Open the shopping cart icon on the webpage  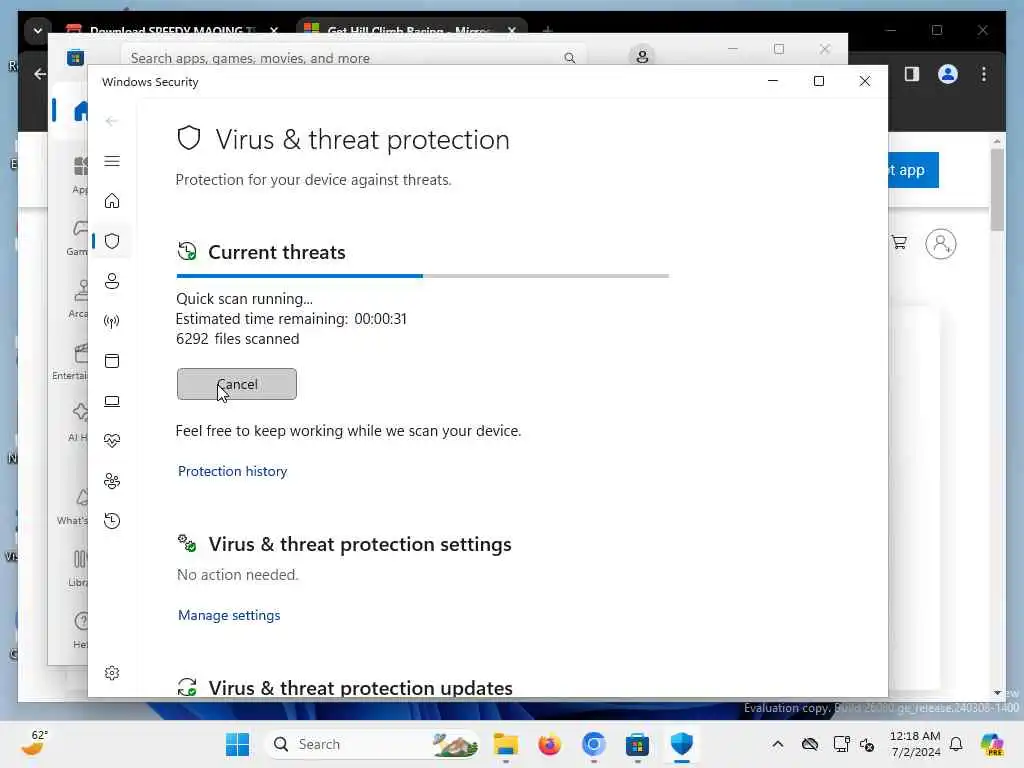pyautogui.click(x=899, y=243)
